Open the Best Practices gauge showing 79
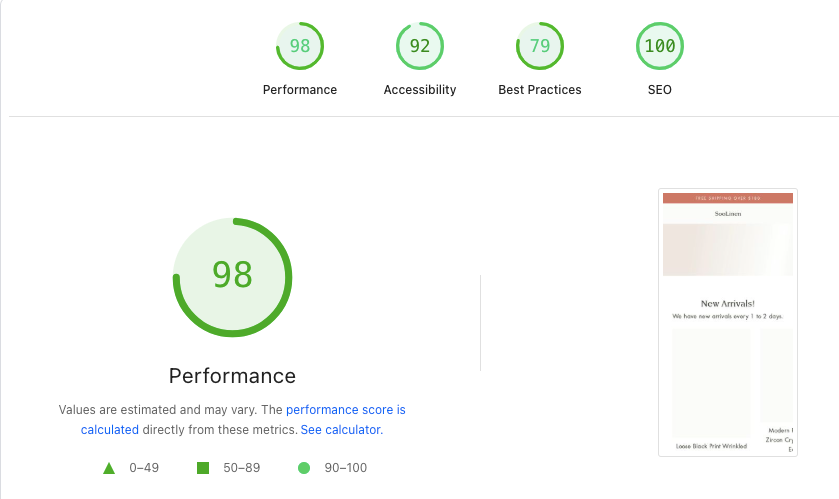This screenshot has height=499, width=839. 540,46
